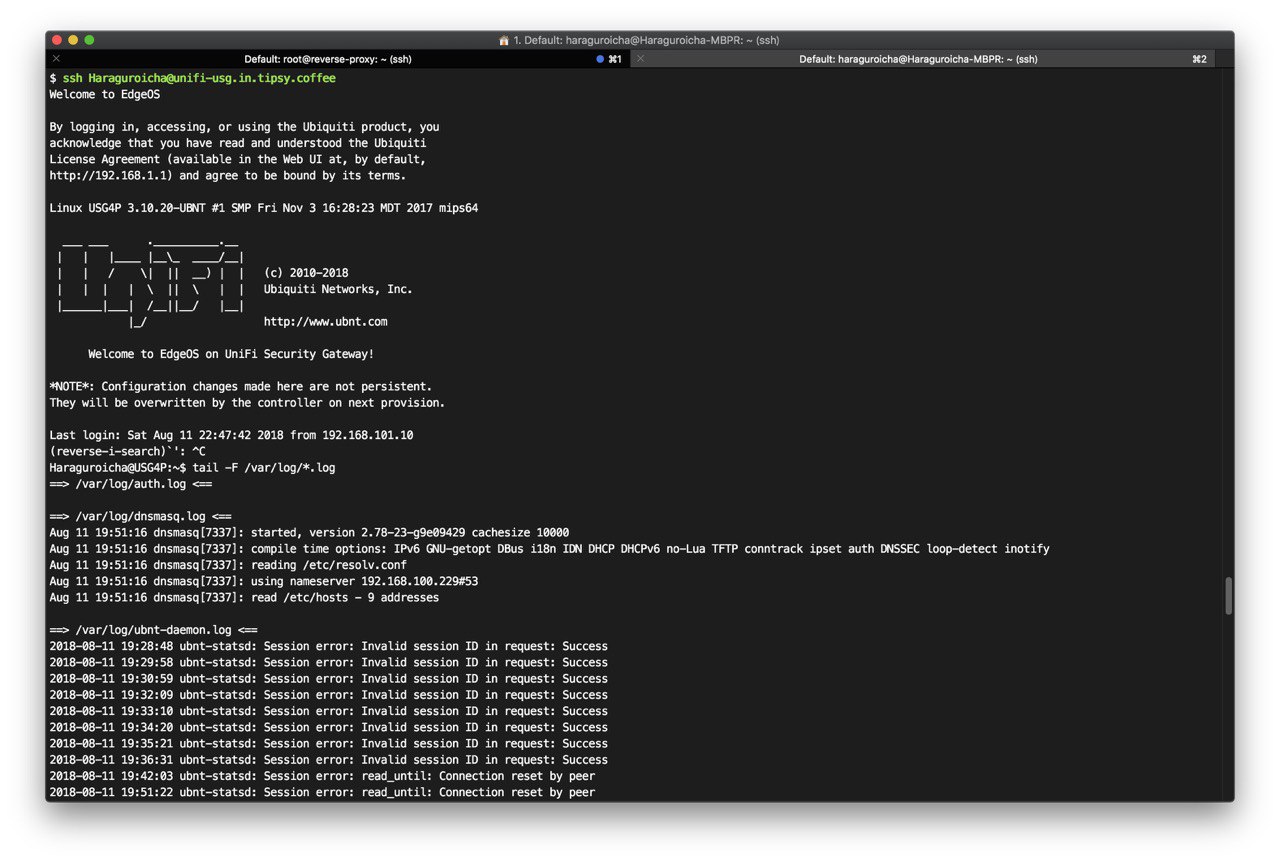Click the '(c) 2010-2018' copyright text
Viewport: 1280px width, 862px height.
pos(306,273)
